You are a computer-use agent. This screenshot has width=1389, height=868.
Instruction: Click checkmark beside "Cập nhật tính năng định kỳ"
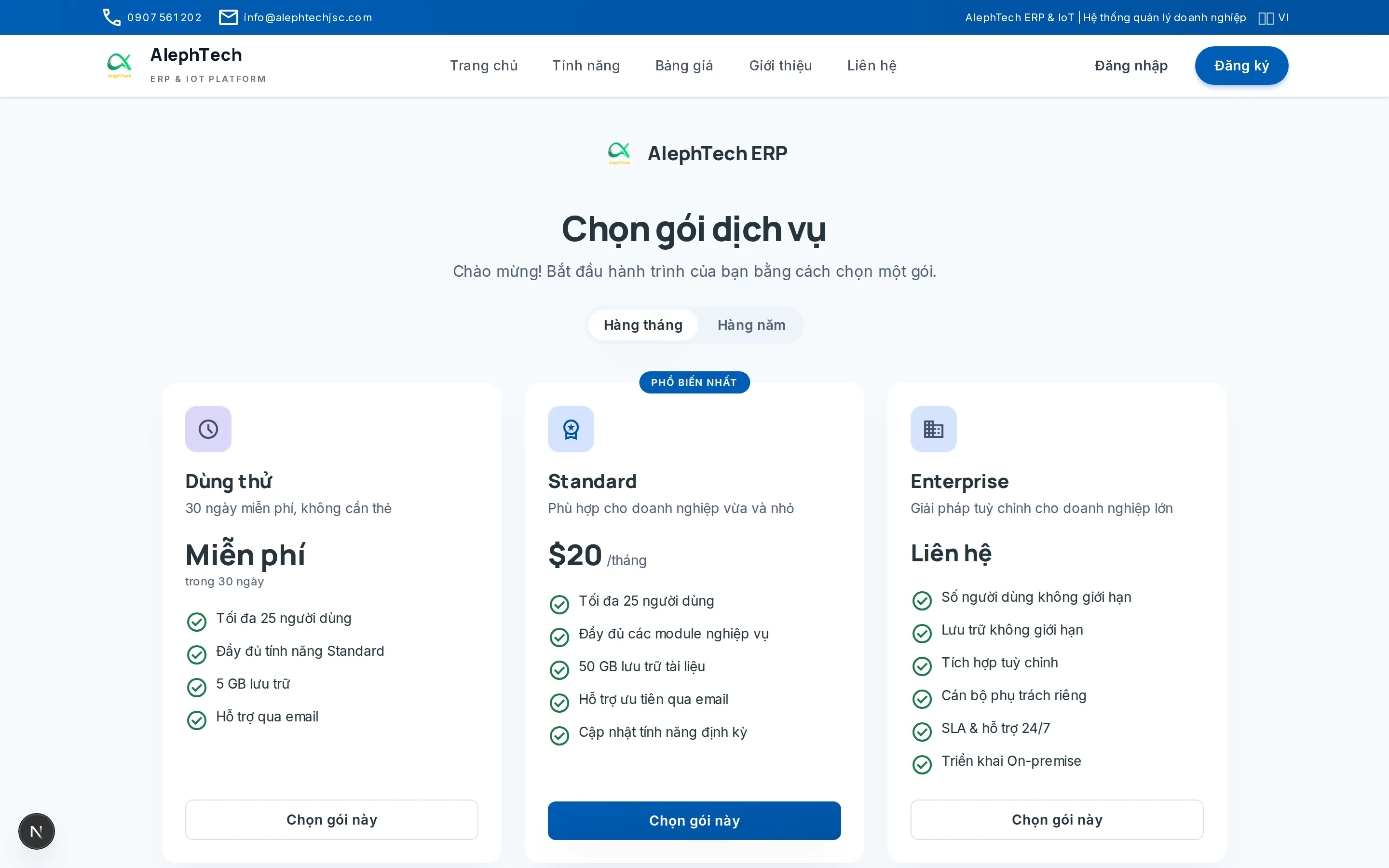pos(559,735)
